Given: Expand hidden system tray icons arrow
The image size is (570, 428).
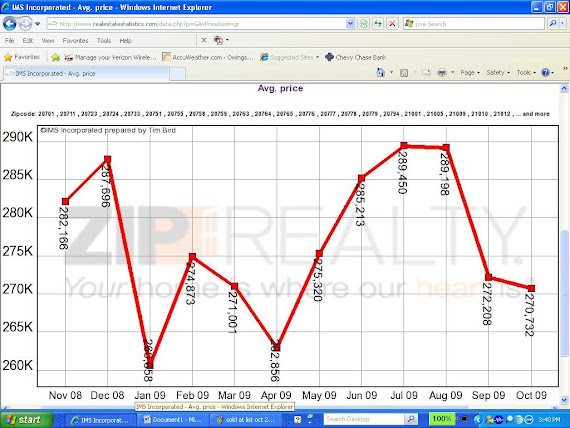Looking at the screenshot, I should coord(478,420).
